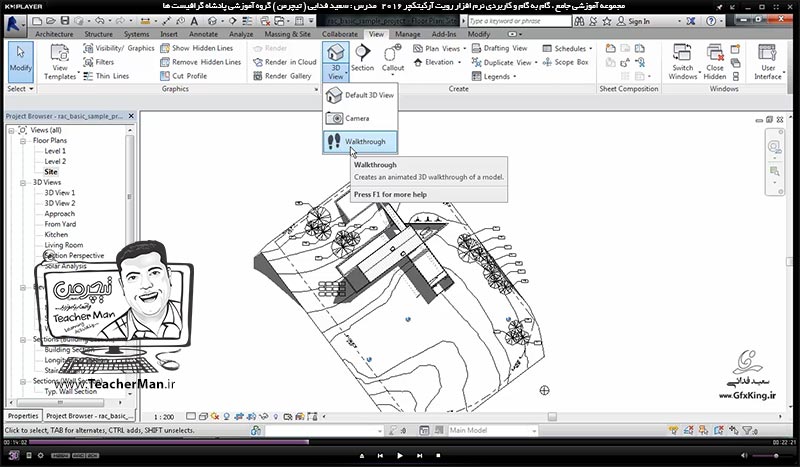
Task: Click Remove Hidden Lines
Action: [201, 62]
